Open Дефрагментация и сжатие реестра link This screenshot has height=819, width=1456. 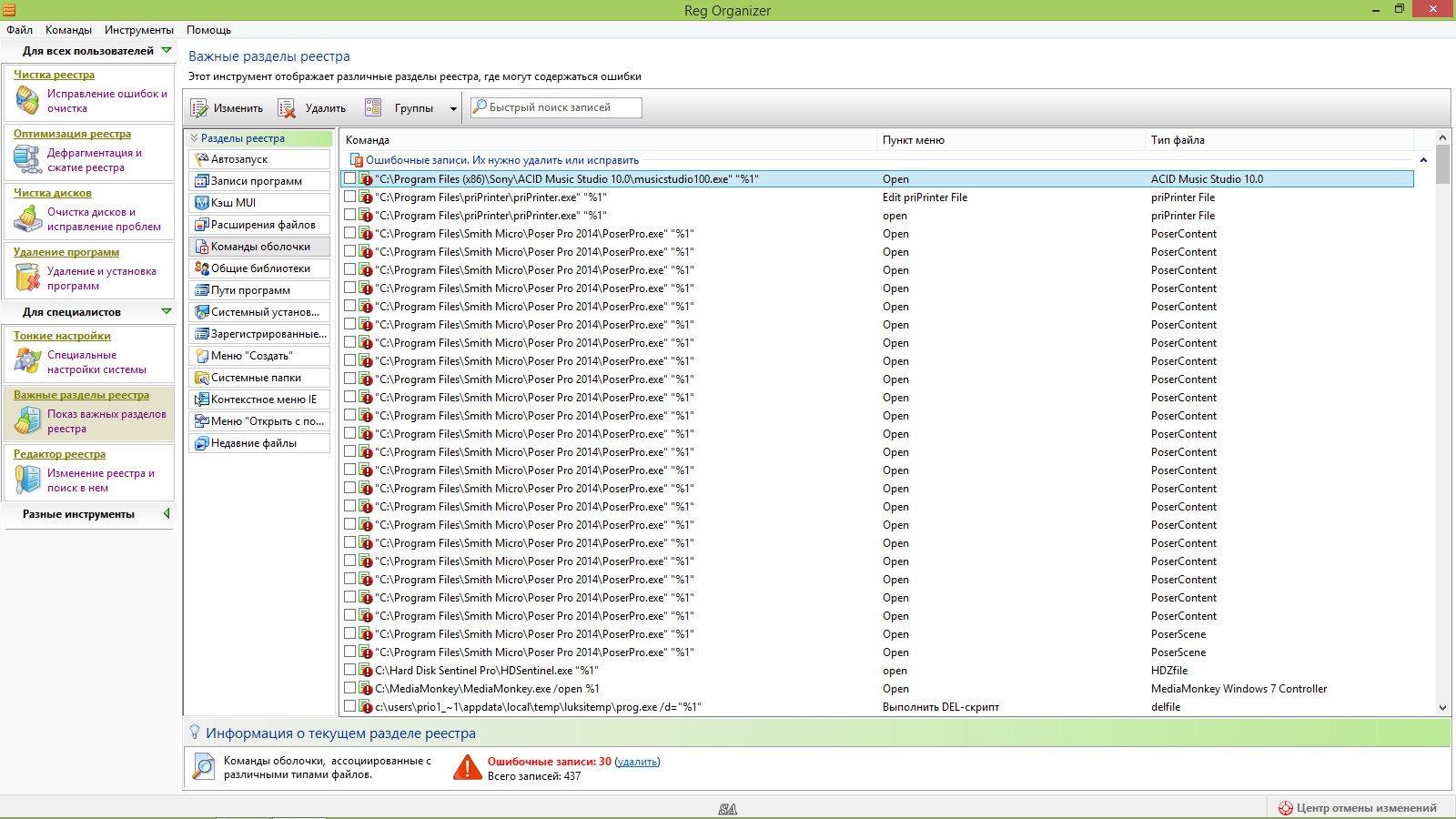tap(95, 160)
